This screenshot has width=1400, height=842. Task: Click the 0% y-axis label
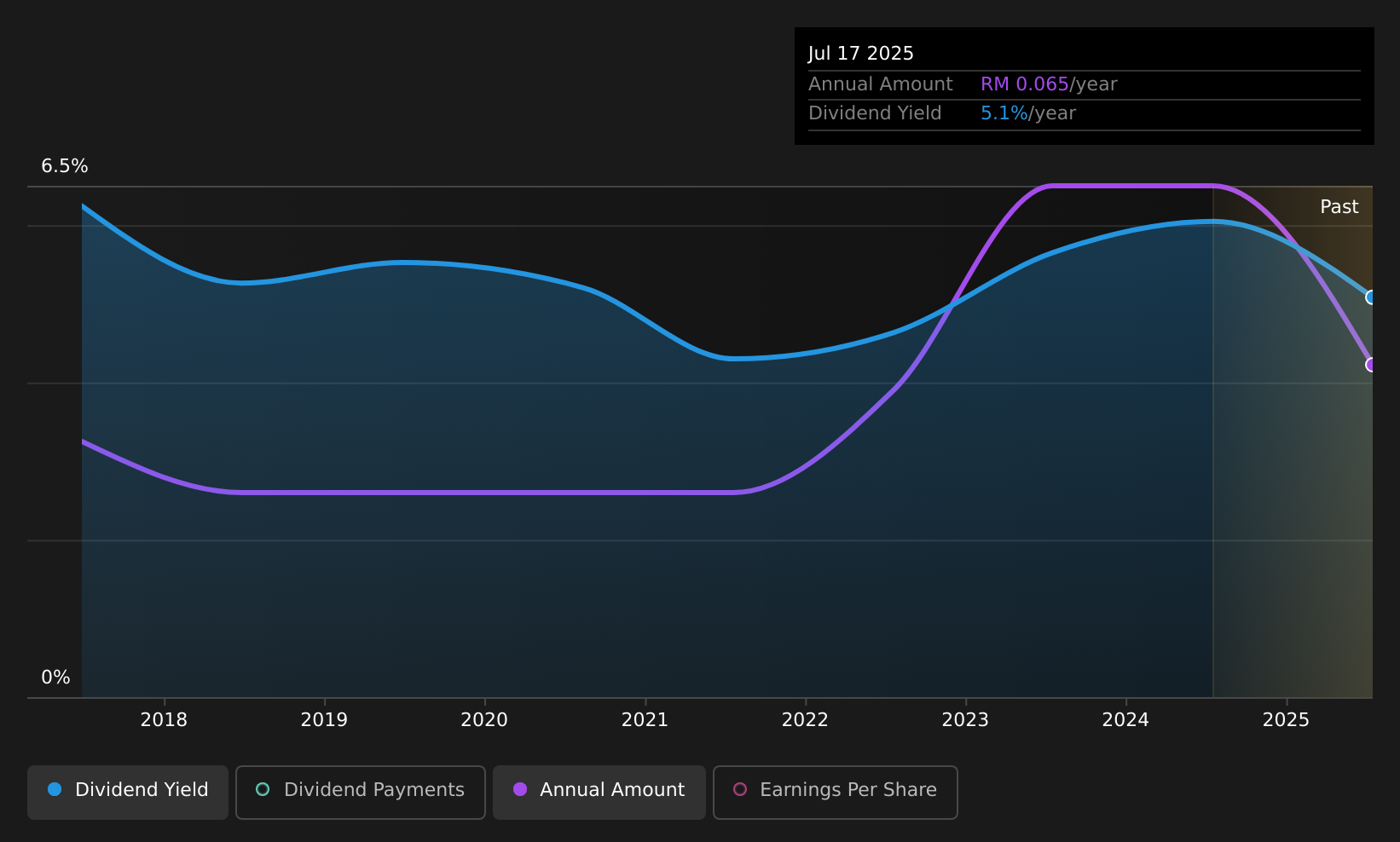[55, 678]
